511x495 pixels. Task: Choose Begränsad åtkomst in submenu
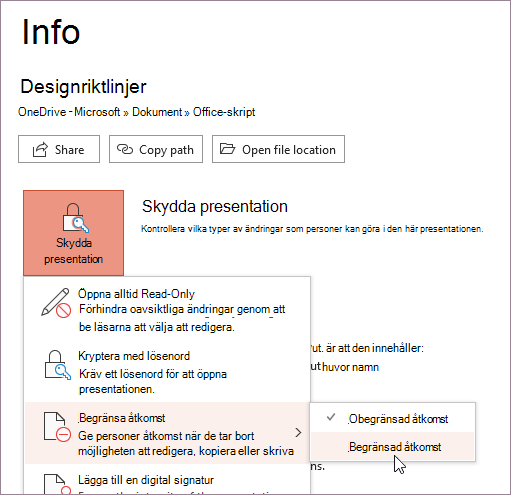(392, 446)
